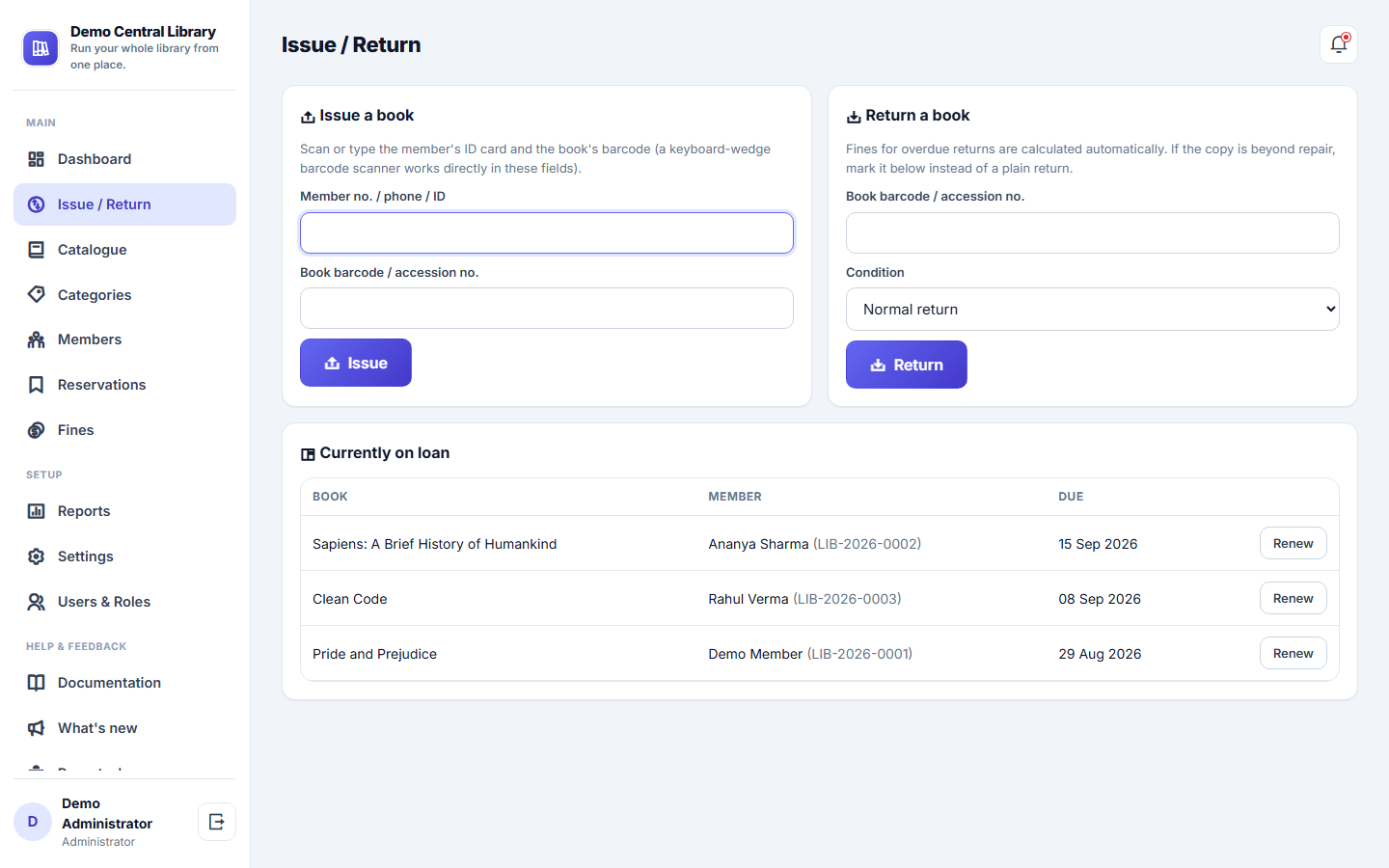Click the logout icon beside Demo Administrator
Screen dimensions: 1389x868
(x=217, y=822)
